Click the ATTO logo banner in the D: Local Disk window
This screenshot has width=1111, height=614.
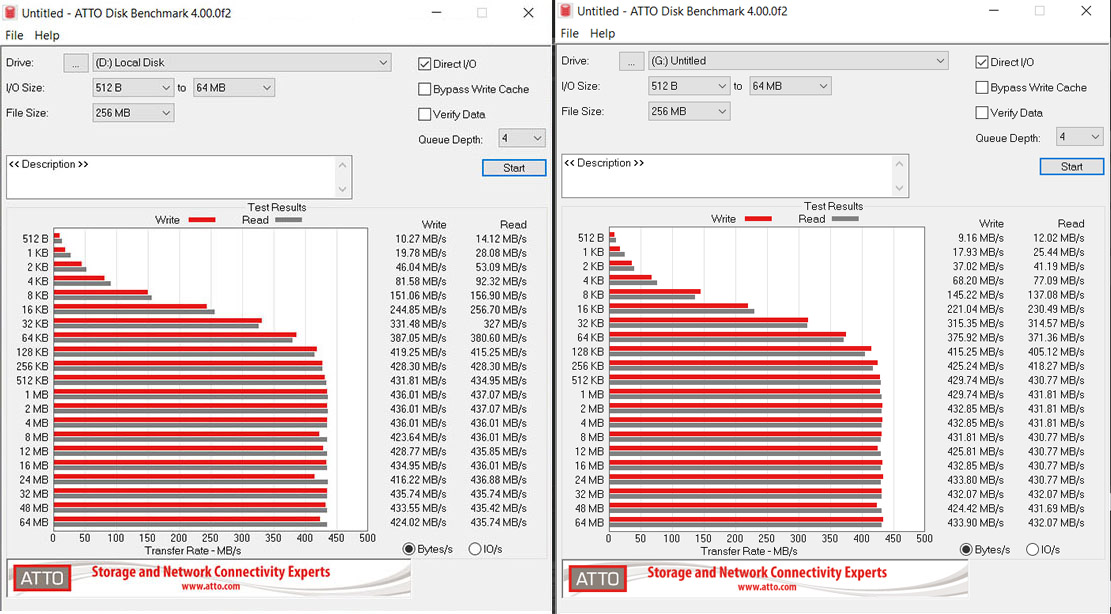tap(209, 578)
